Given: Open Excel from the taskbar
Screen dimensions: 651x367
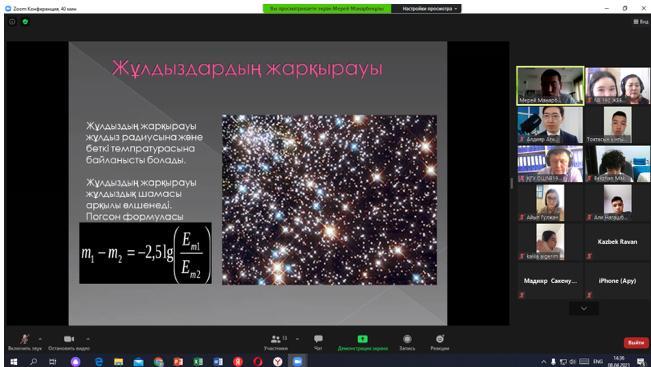Looking at the screenshot, I should [x=198, y=362].
